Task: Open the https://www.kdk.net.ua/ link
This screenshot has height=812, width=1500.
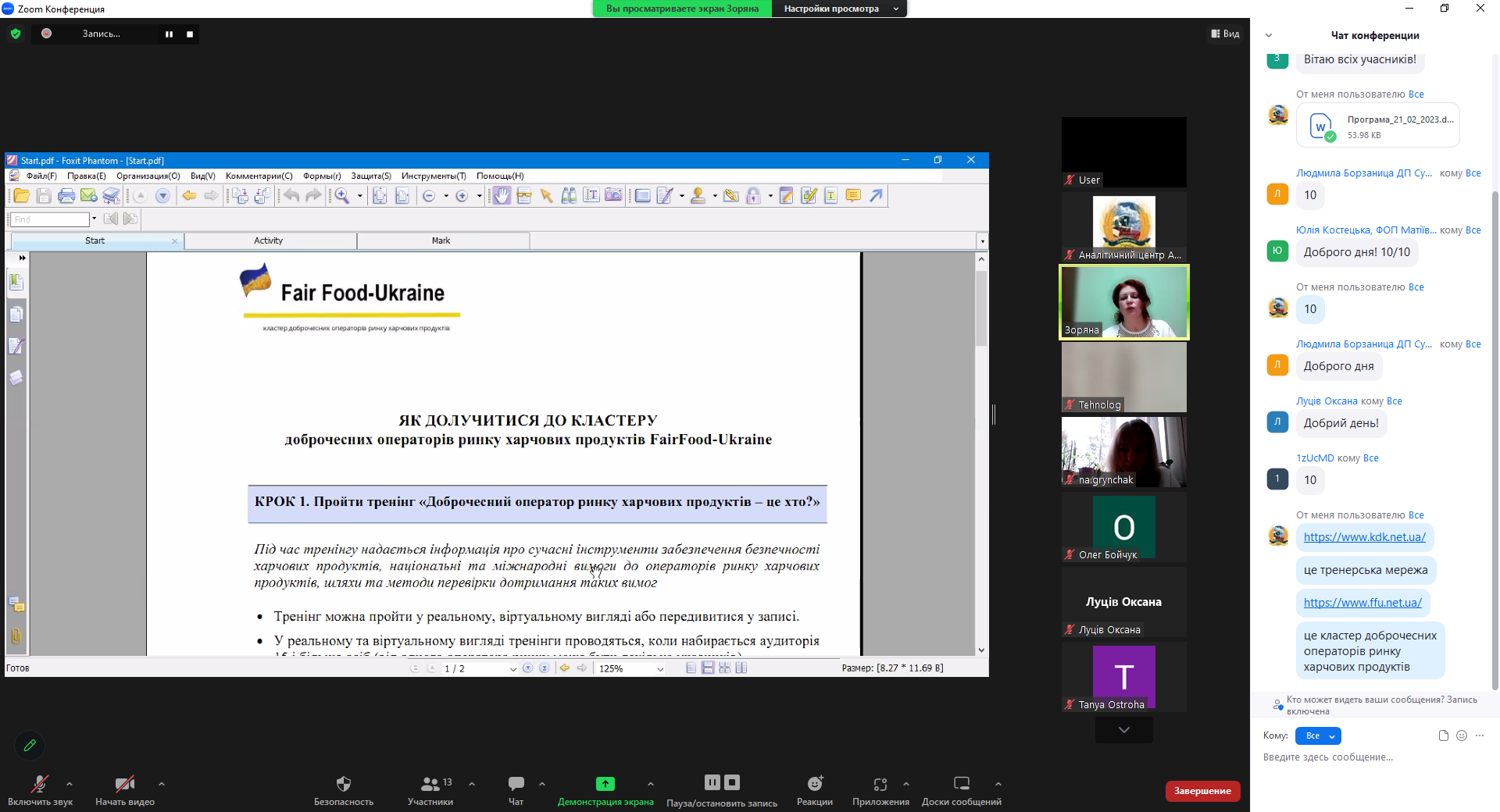Action: point(1364,537)
